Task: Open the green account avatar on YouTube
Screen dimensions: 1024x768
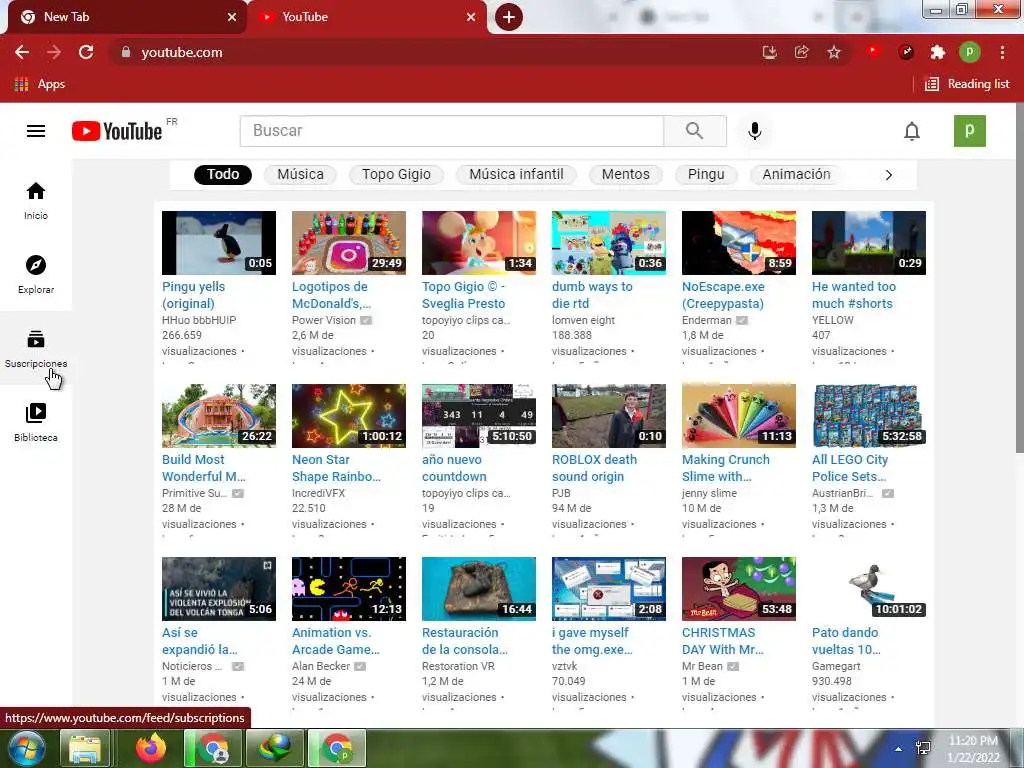Action: [x=970, y=131]
